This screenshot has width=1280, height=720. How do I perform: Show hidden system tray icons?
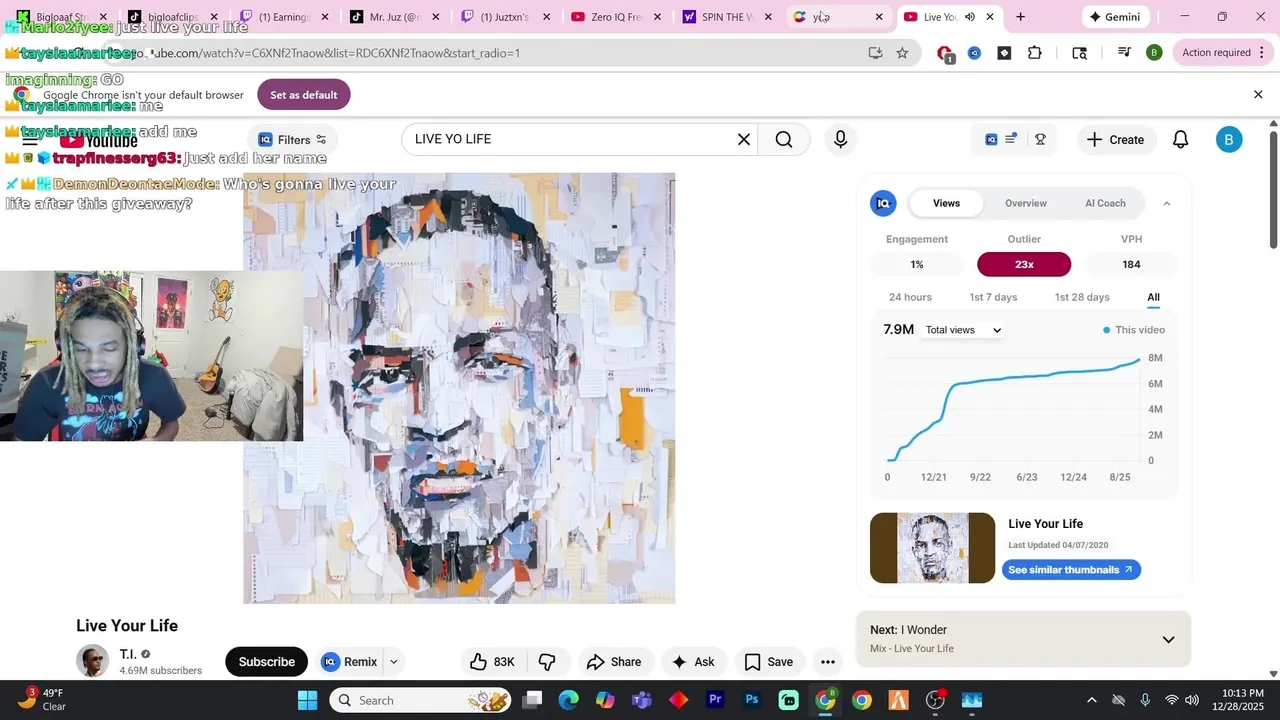pyautogui.click(x=1091, y=700)
